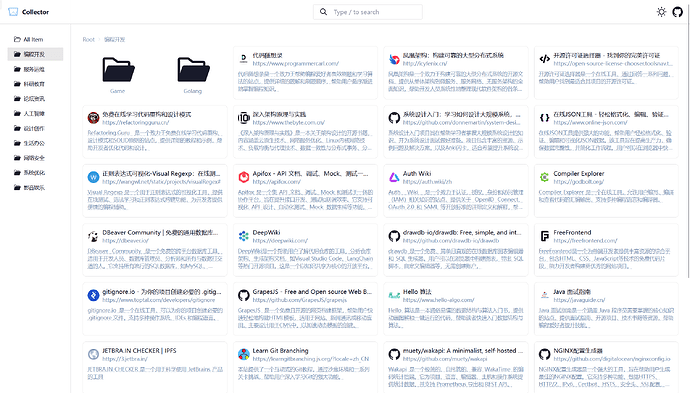The image size is (690, 393).
Task: Click the Collector logo icon
Action: pos(13,12)
